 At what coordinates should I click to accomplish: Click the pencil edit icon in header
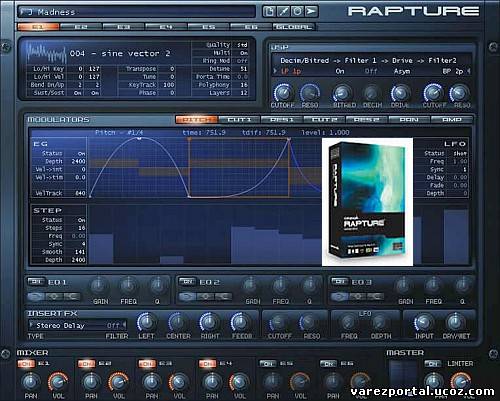[283, 11]
